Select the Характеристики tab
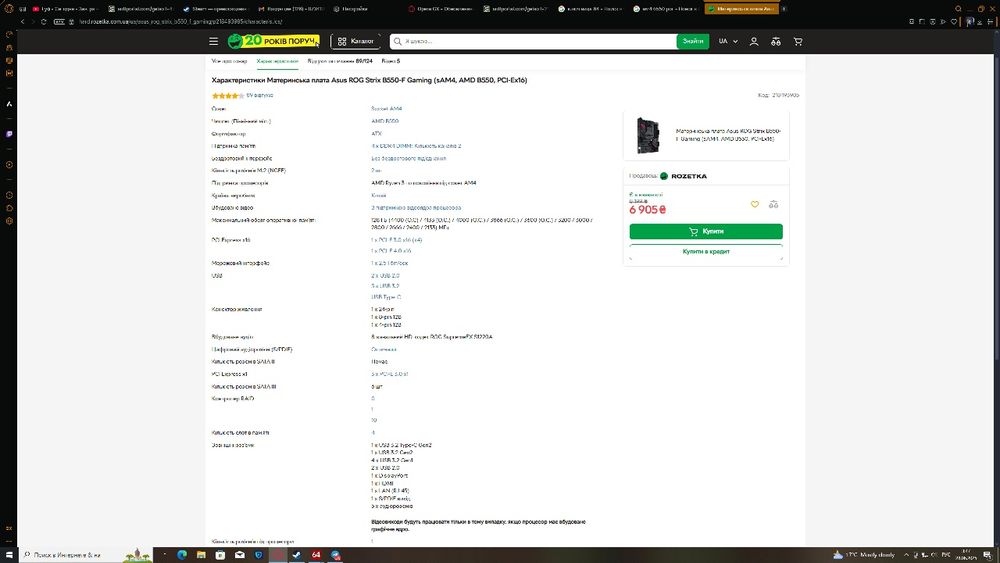 [277, 61]
